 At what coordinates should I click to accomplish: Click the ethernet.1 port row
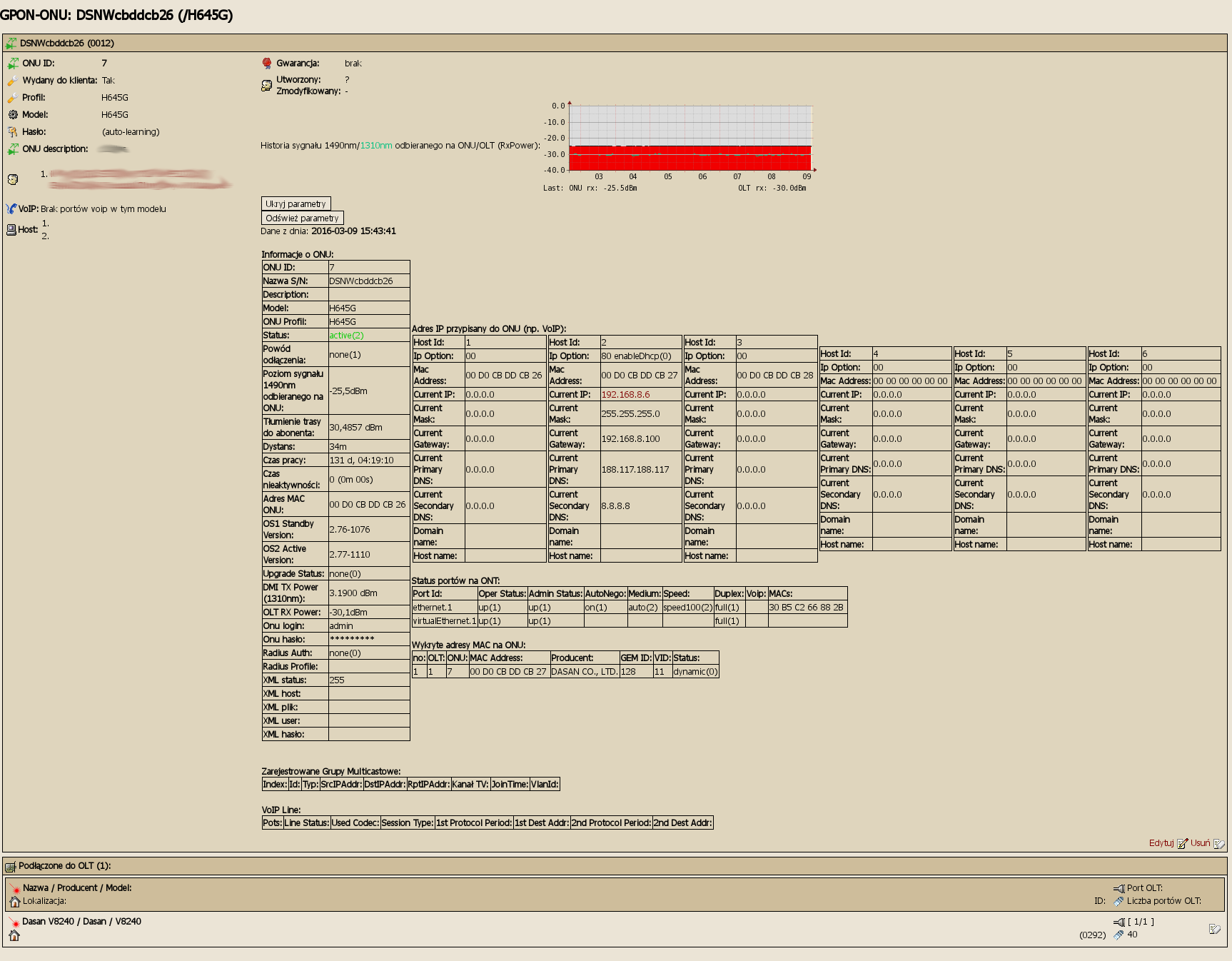pos(630,608)
